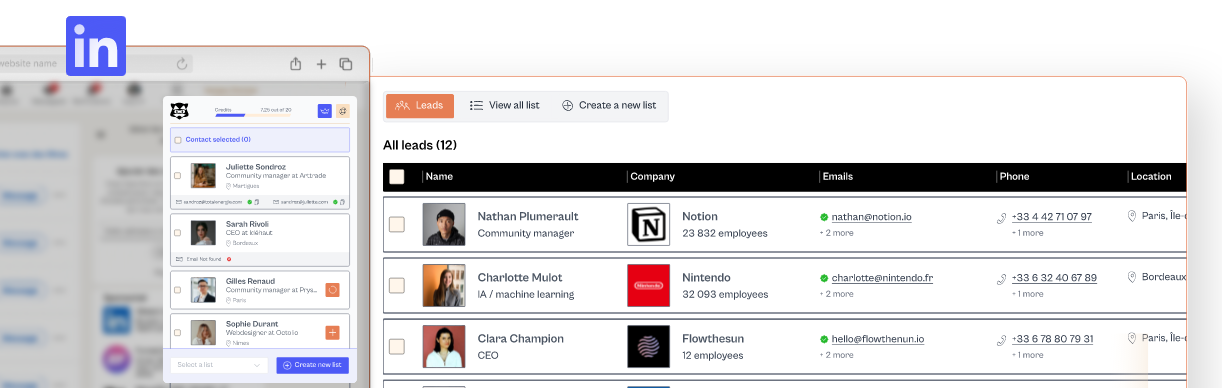Expand +2 more emails for Clara
This screenshot has width=1222, height=388.
(837, 355)
